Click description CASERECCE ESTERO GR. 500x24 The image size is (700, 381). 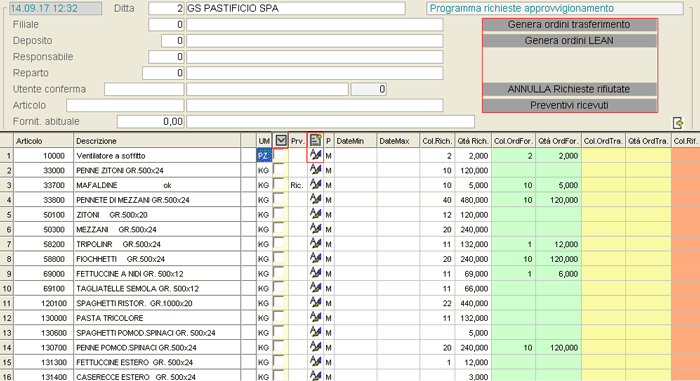(x=136, y=377)
